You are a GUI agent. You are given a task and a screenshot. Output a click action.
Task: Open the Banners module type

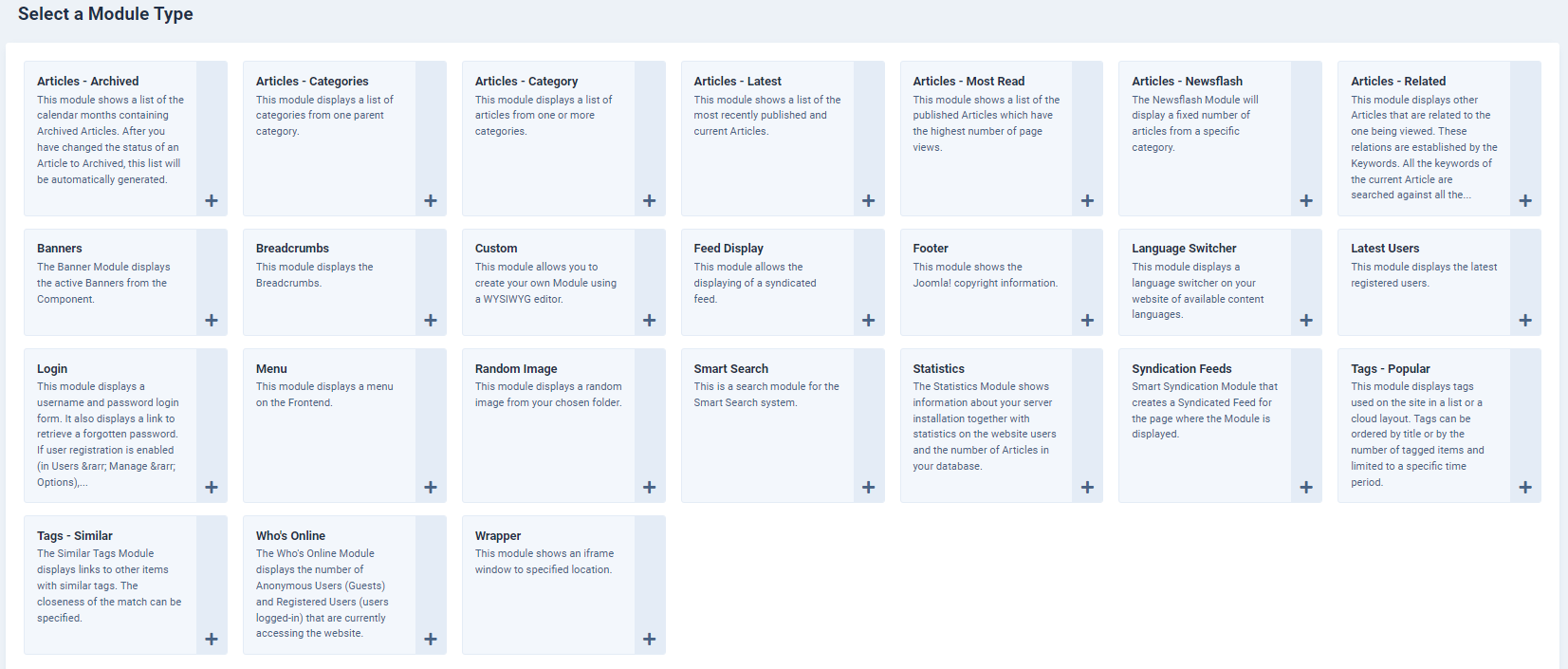[x=59, y=249]
